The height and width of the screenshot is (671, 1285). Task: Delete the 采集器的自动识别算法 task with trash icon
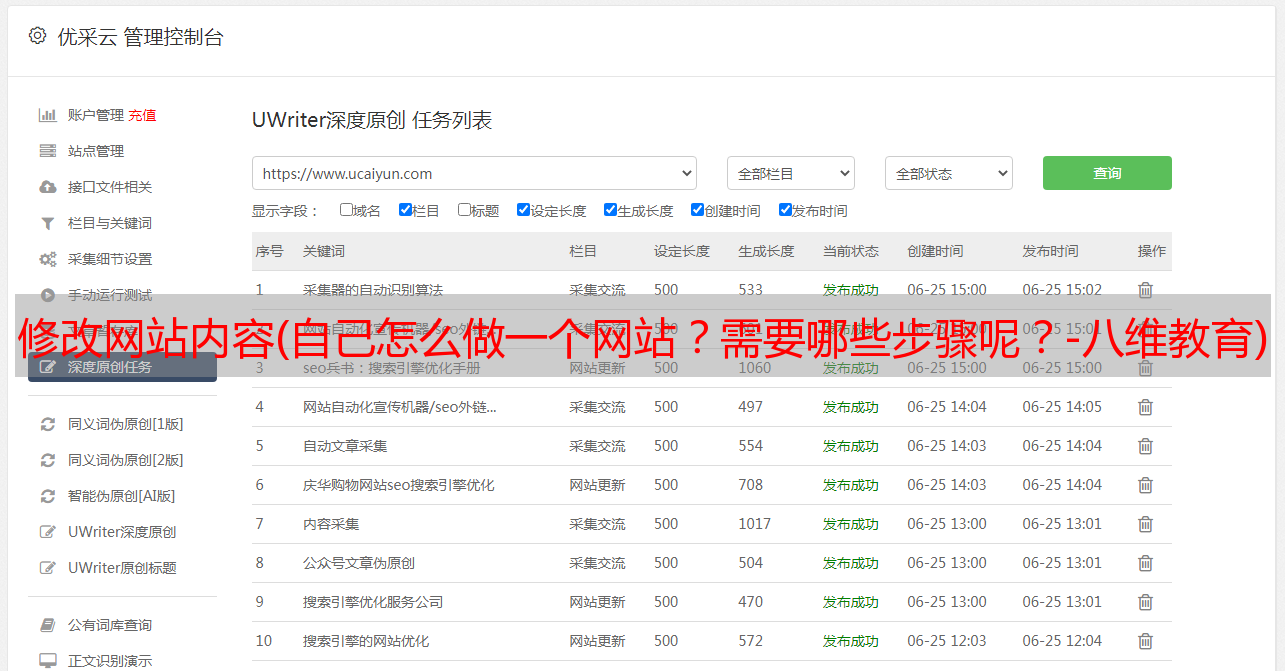tap(1146, 290)
